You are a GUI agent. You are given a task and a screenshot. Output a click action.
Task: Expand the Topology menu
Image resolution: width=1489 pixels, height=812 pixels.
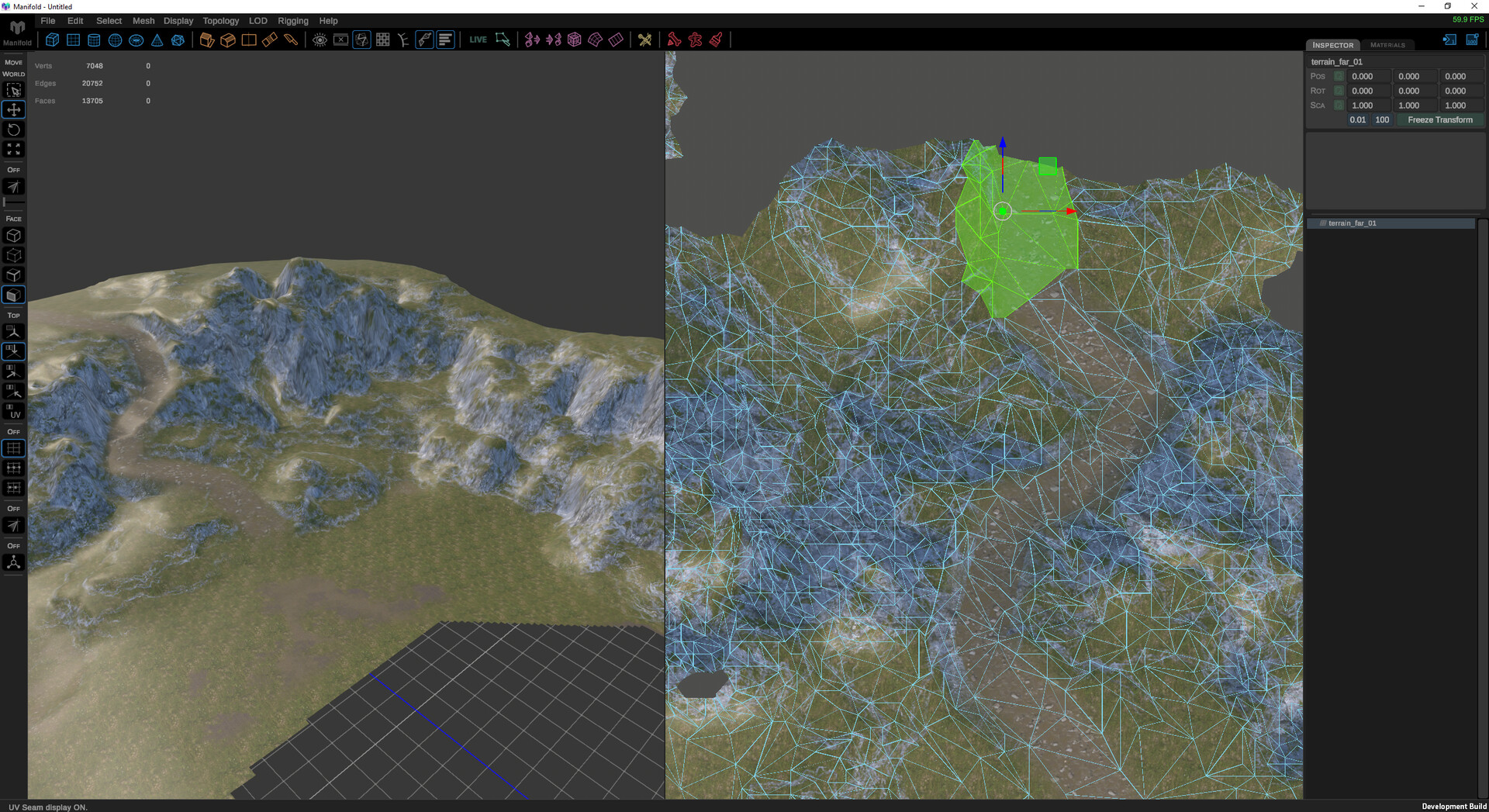click(x=220, y=21)
